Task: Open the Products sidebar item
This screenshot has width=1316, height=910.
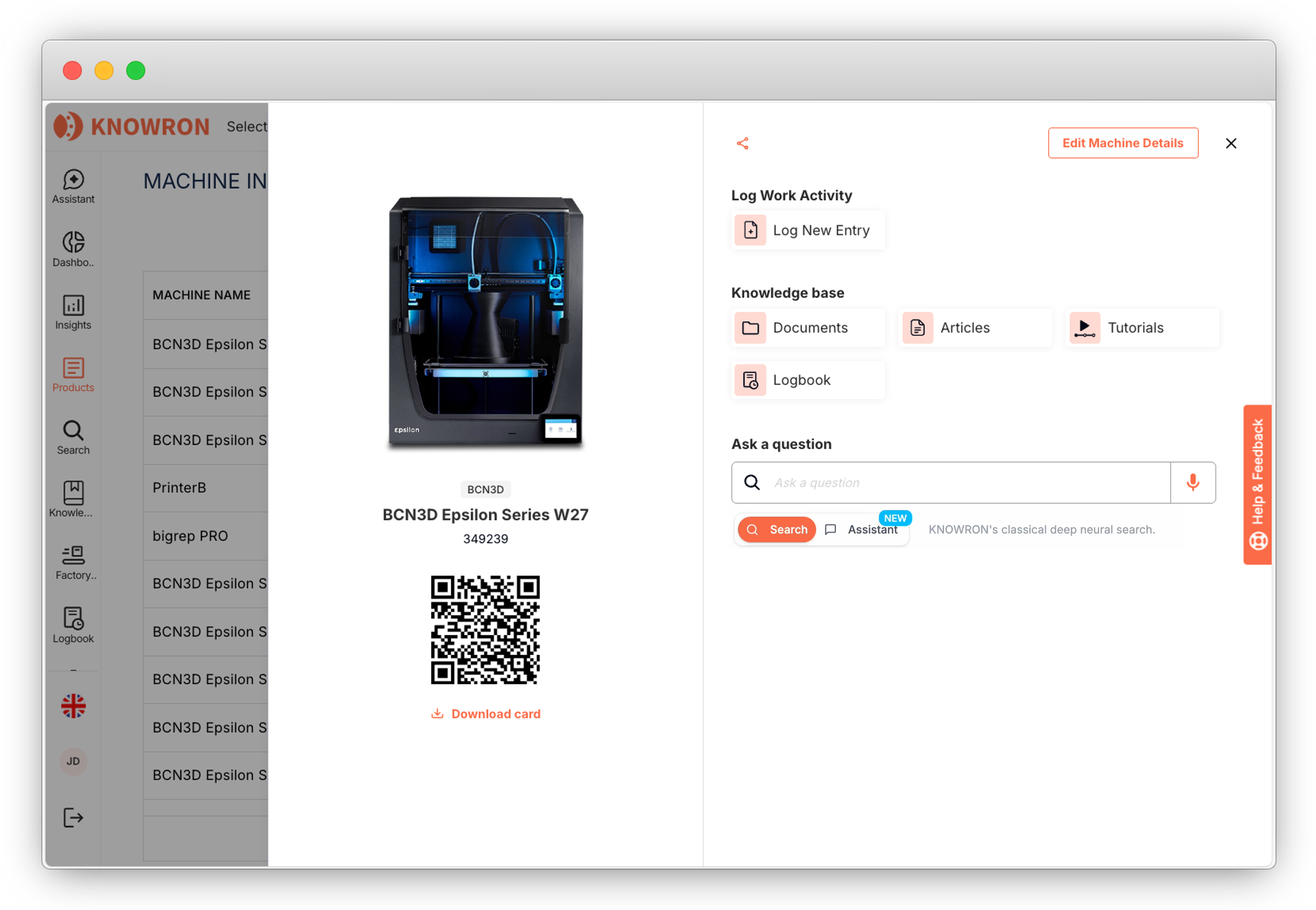Action: tap(73, 375)
